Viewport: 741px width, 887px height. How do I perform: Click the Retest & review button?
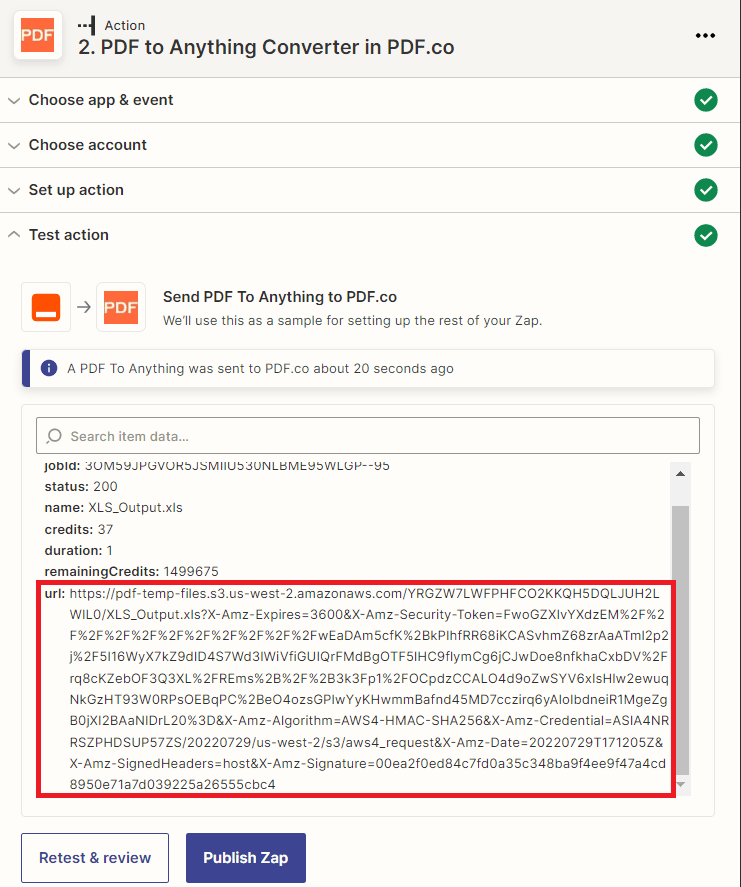coord(95,858)
